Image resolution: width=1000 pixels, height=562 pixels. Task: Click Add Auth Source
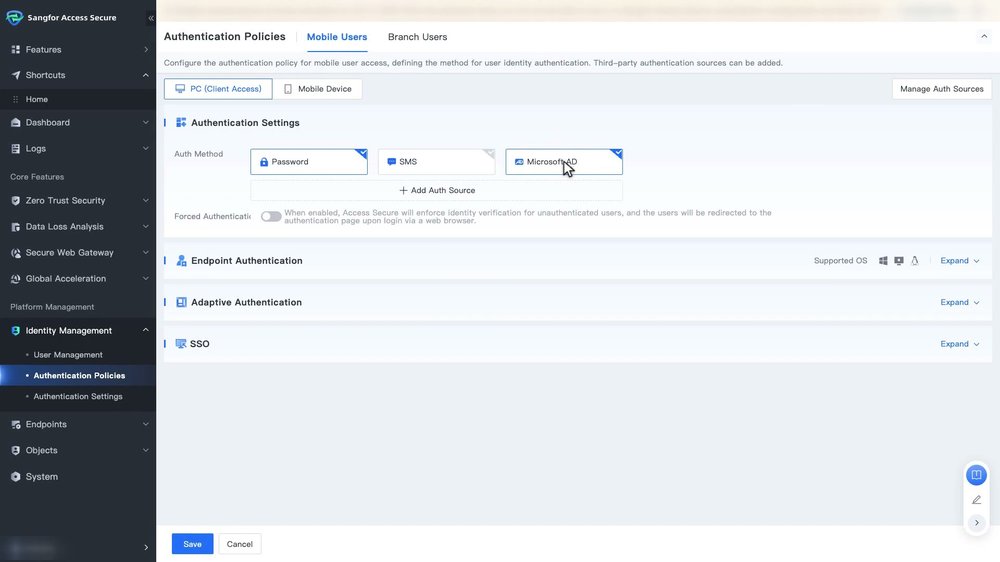(x=437, y=190)
